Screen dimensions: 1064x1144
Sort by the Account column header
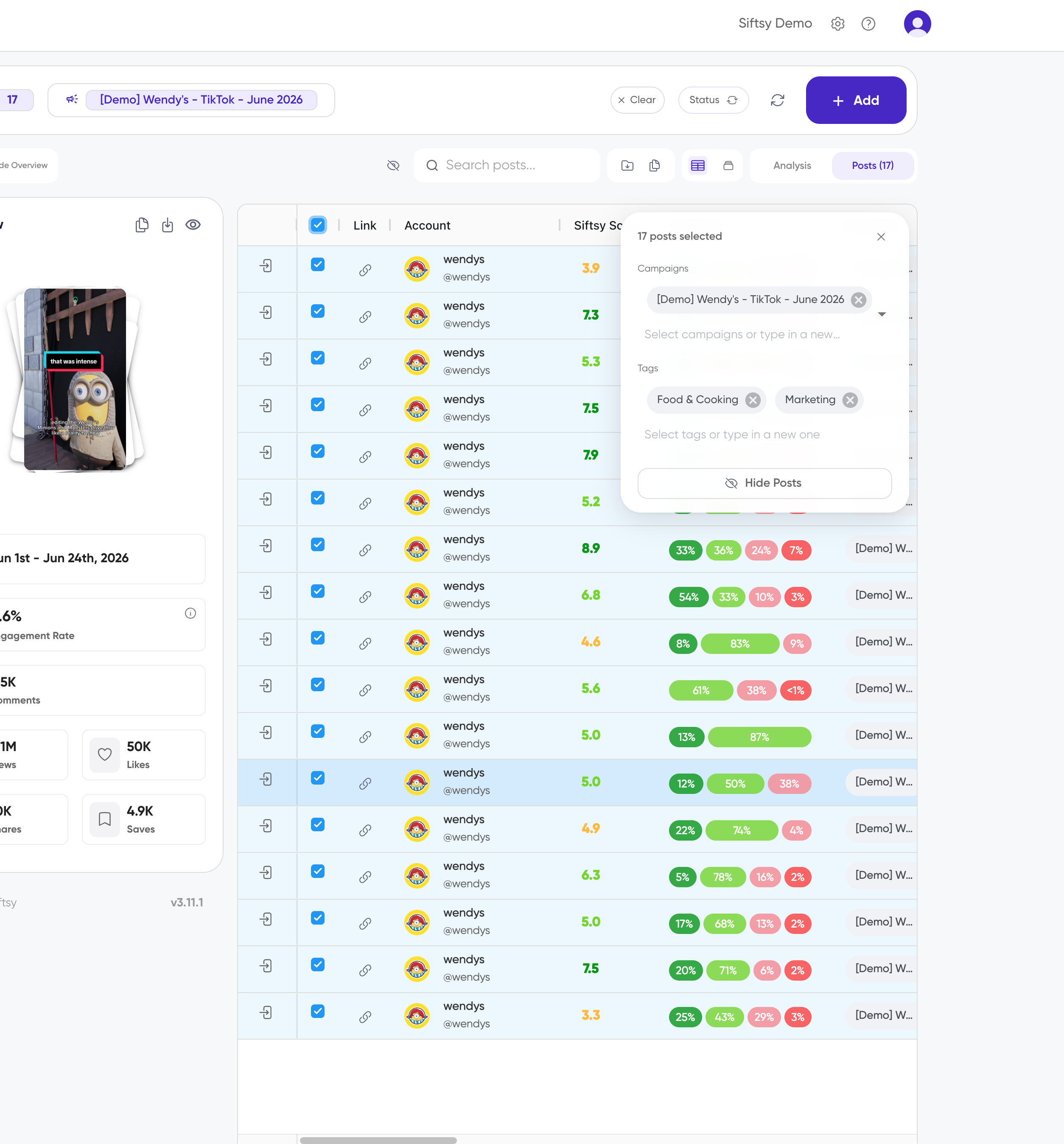(427, 226)
